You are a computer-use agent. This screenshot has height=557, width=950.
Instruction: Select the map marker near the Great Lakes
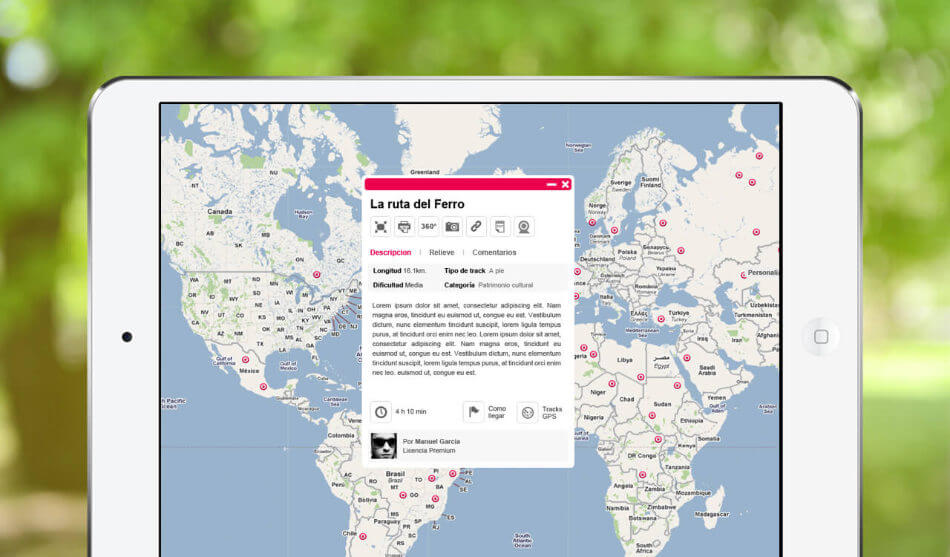coord(316,274)
